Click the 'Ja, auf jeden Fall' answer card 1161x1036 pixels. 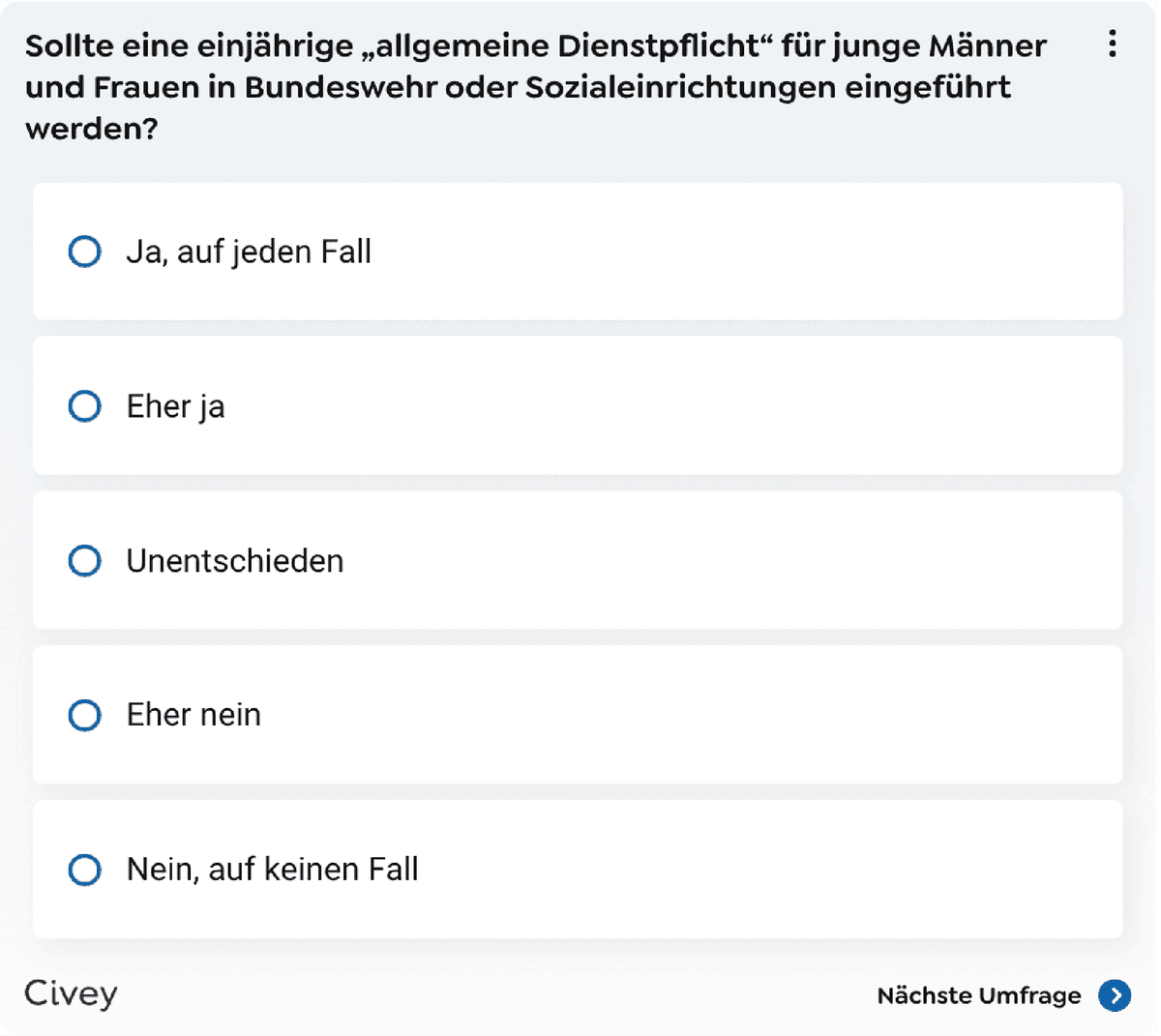click(x=580, y=252)
